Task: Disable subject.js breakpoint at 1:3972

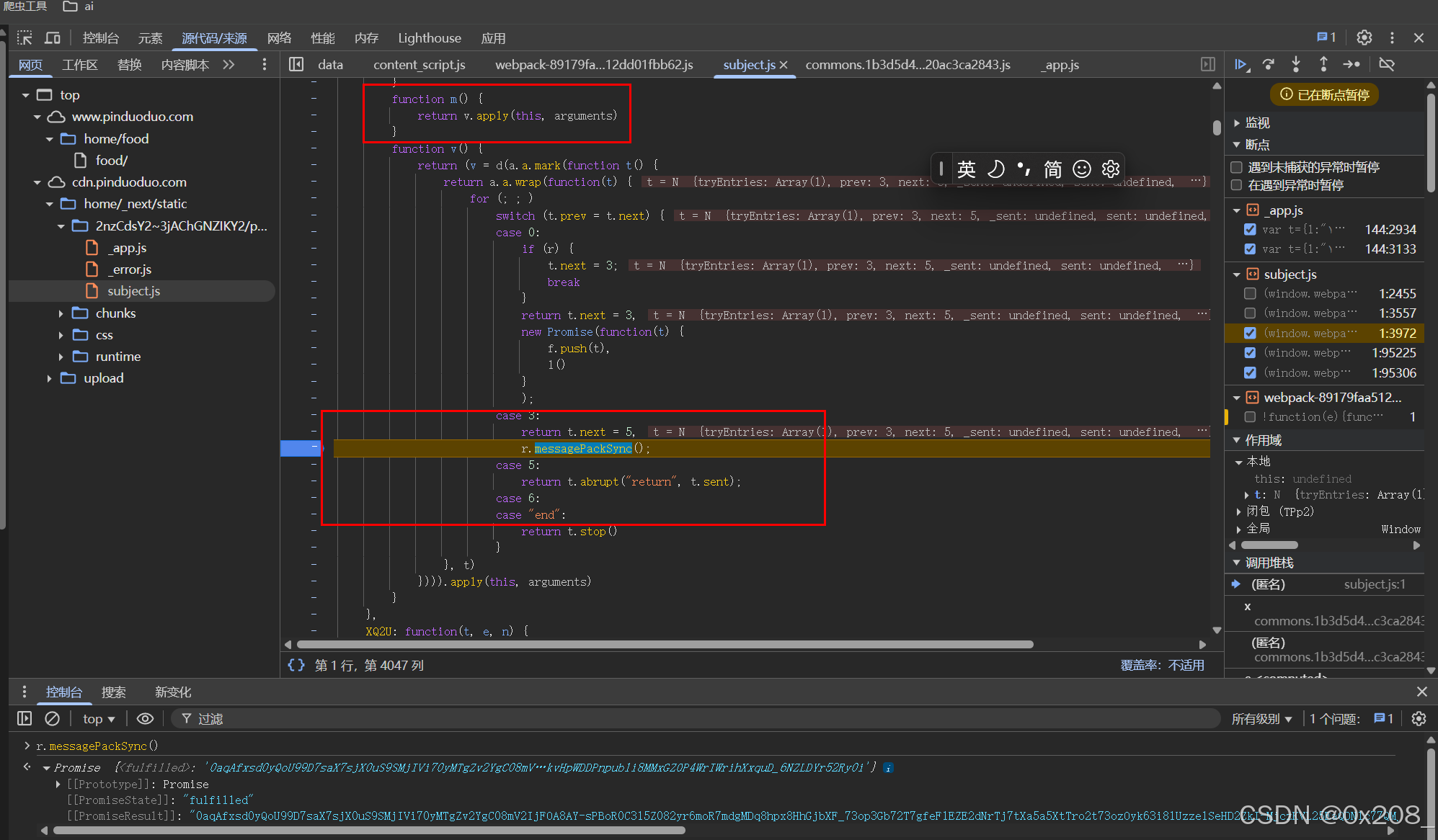Action: pos(1250,333)
